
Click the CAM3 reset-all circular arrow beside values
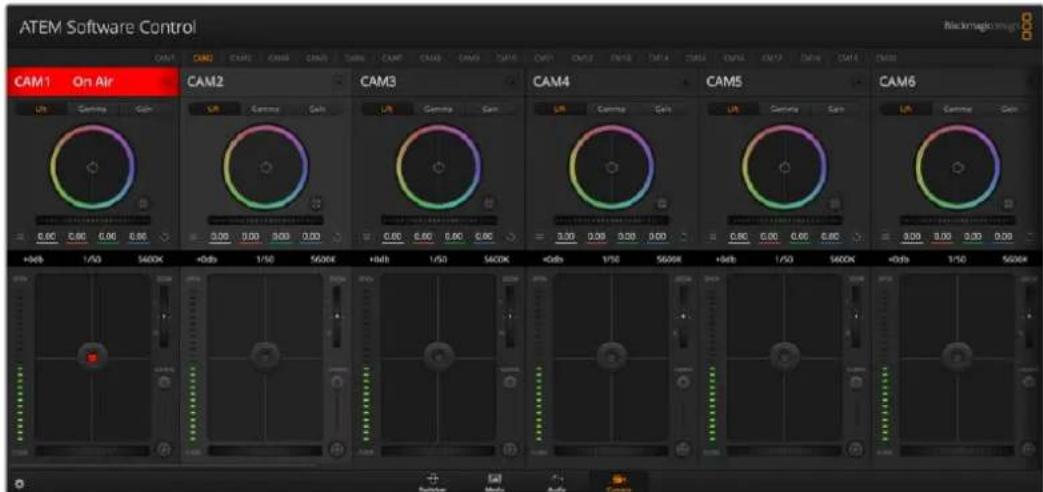511,235
